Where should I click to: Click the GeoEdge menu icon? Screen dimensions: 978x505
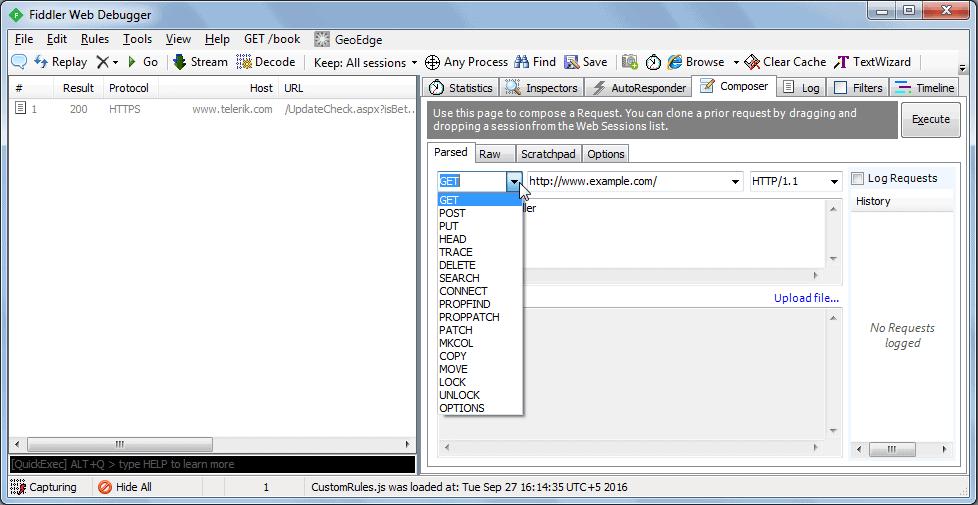[x=322, y=39]
